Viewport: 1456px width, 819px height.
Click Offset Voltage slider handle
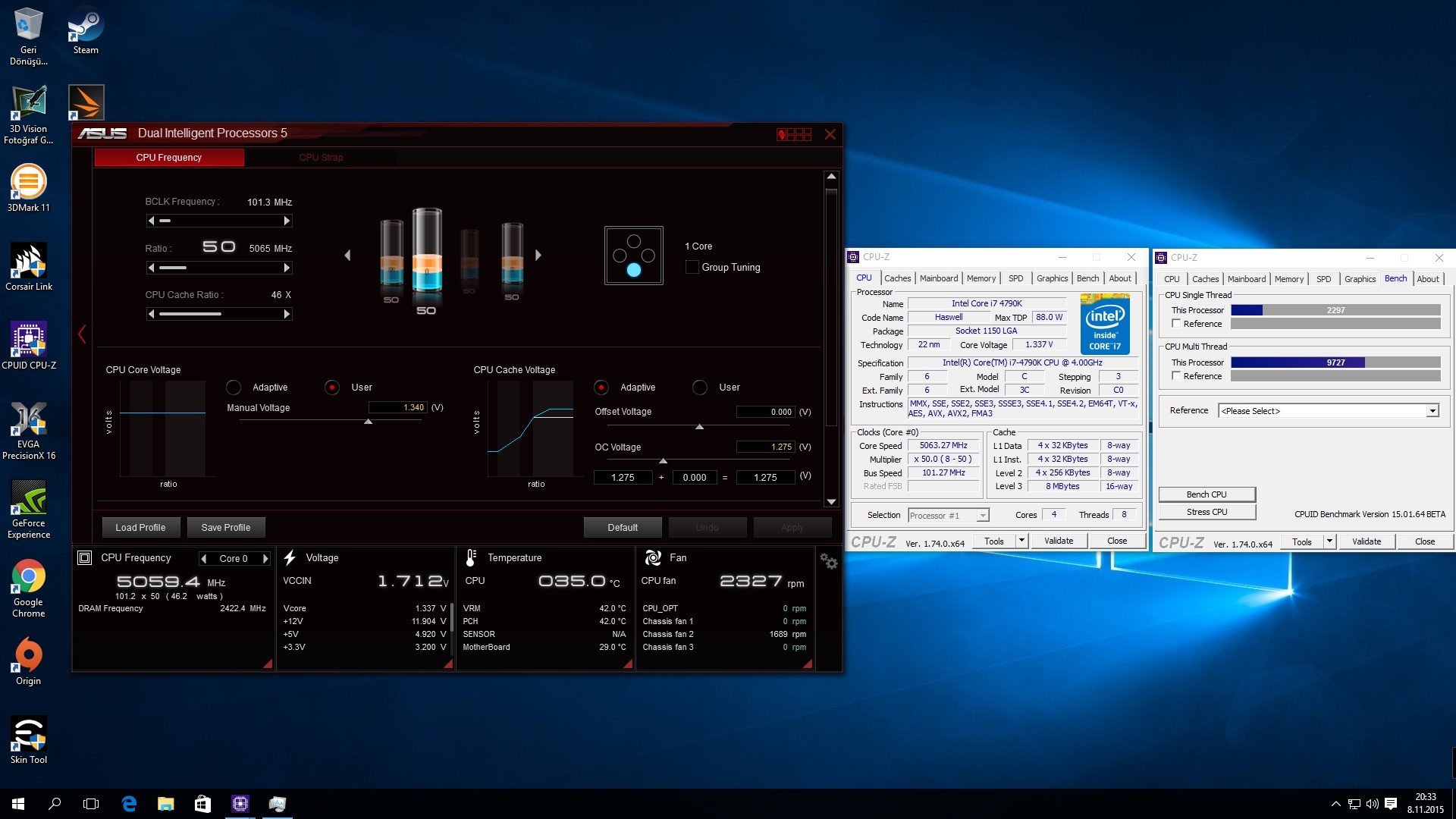[699, 426]
